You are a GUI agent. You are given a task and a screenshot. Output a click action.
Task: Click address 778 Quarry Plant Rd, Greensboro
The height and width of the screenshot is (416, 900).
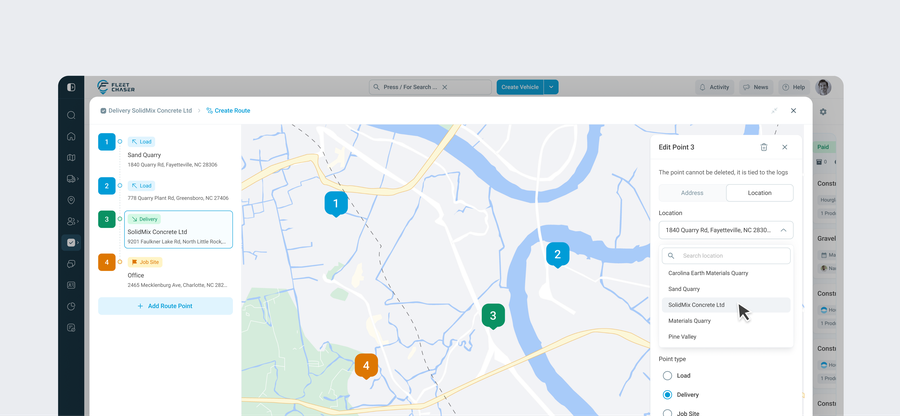(178, 198)
